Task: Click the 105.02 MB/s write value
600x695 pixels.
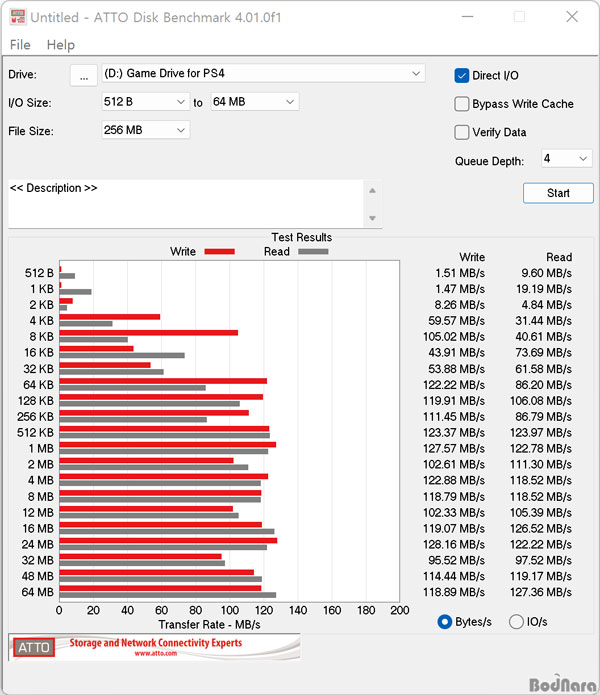Action: [x=454, y=337]
